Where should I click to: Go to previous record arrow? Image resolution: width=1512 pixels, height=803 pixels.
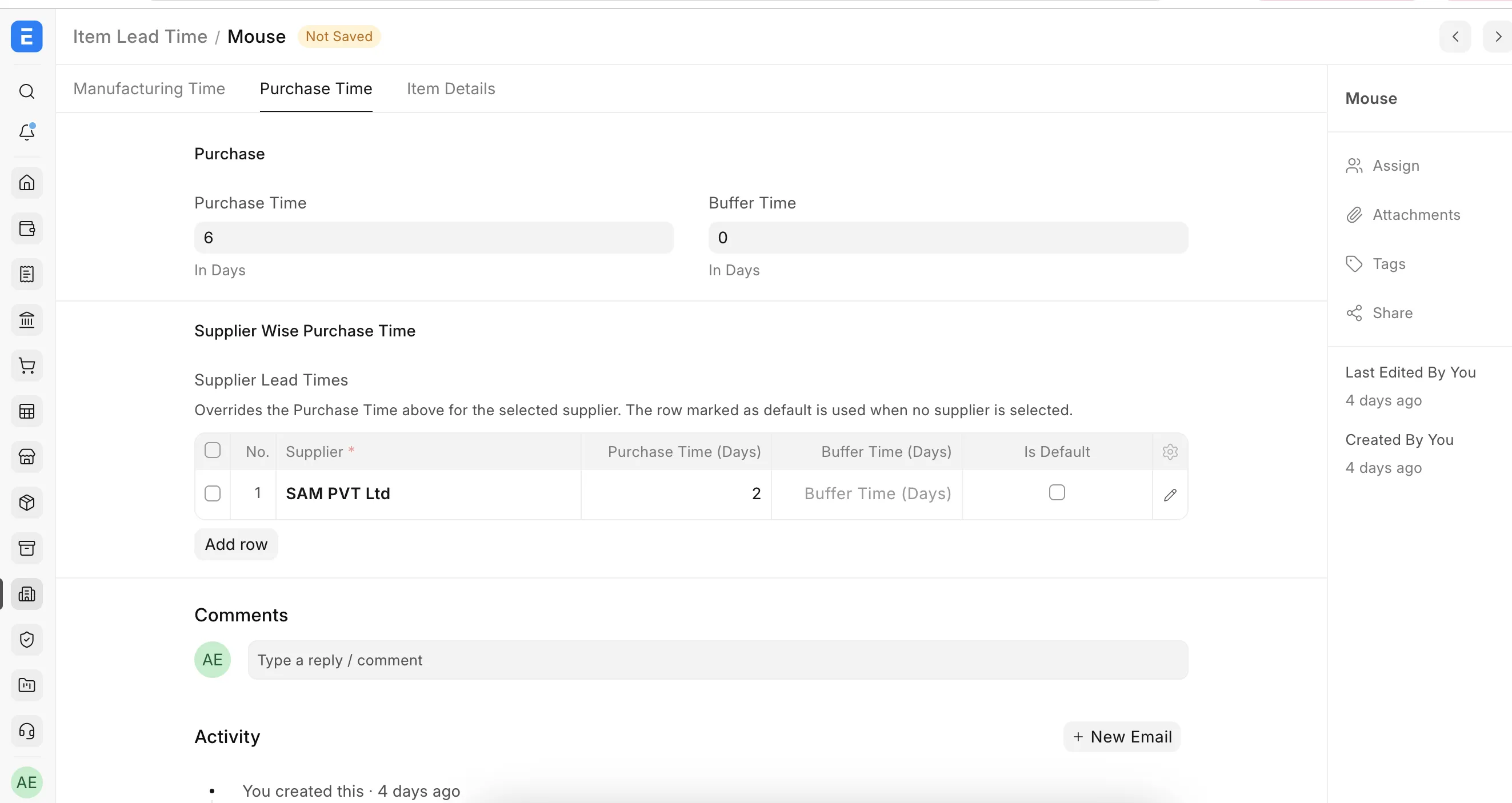[1455, 37]
